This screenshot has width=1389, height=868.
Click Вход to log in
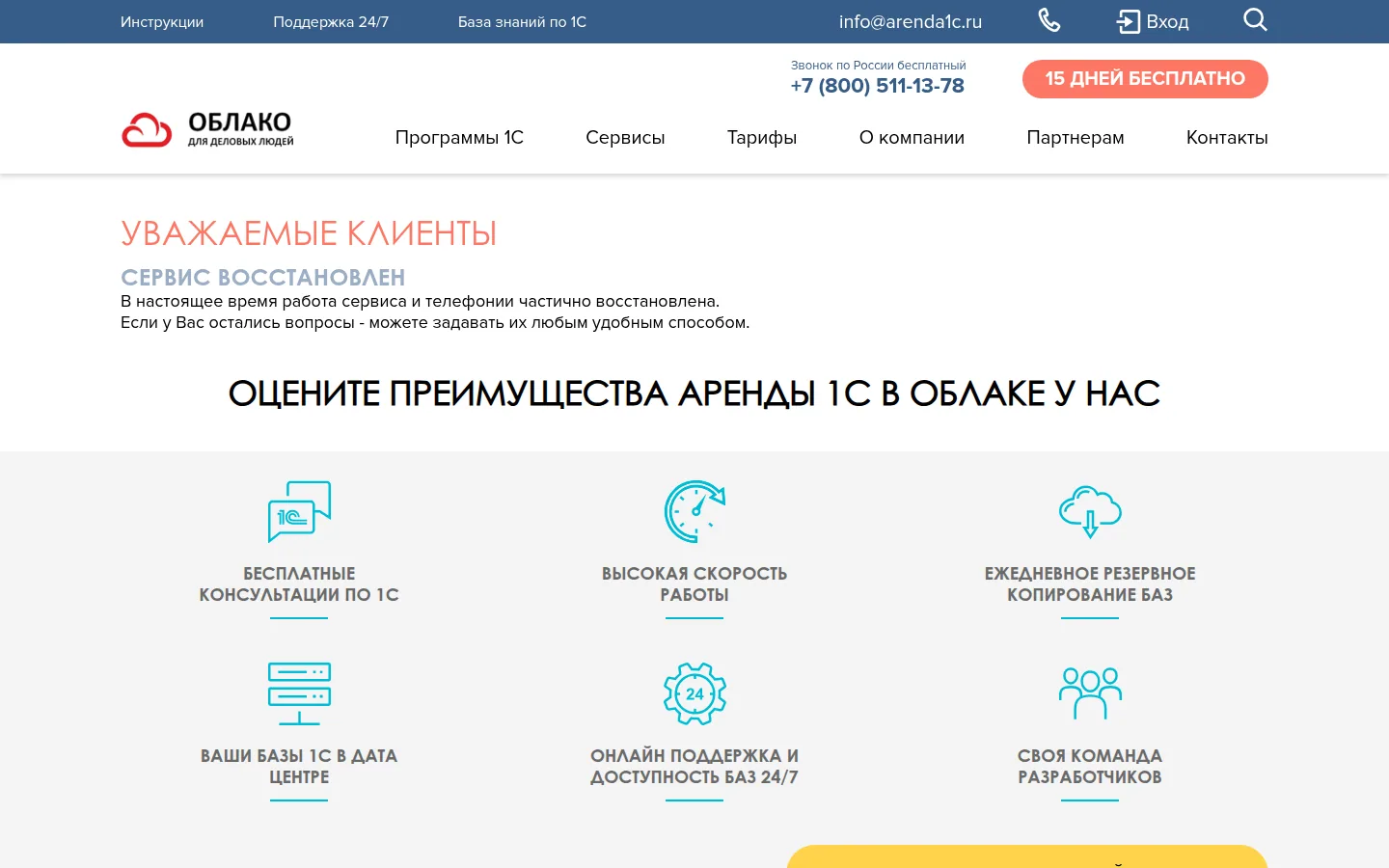point(1167,21)
